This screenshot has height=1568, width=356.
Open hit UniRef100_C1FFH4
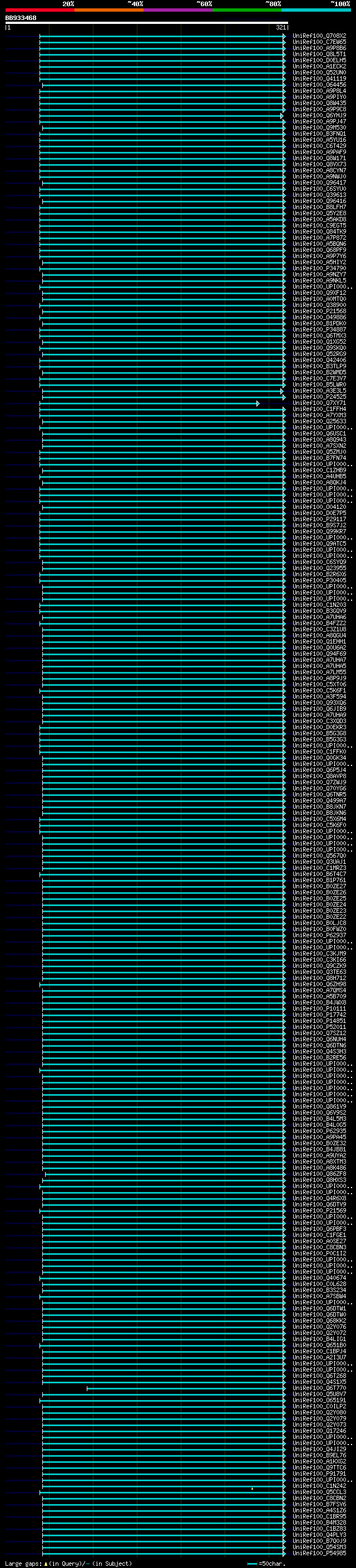(x=319, y=409)
